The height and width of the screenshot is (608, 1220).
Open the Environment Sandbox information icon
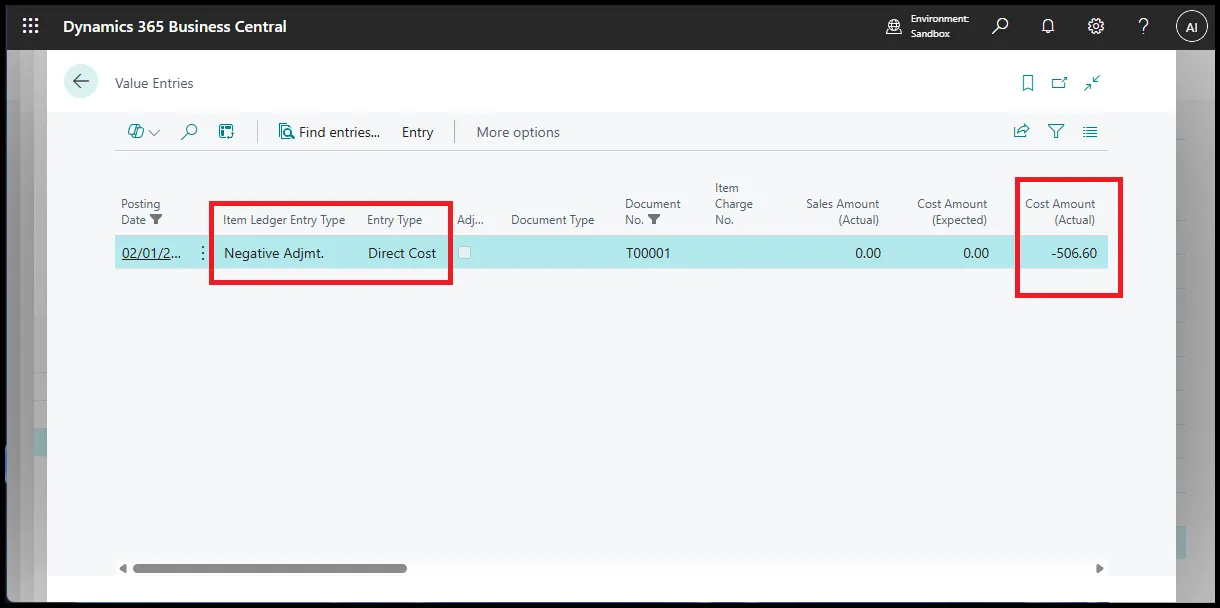[894, 27]
